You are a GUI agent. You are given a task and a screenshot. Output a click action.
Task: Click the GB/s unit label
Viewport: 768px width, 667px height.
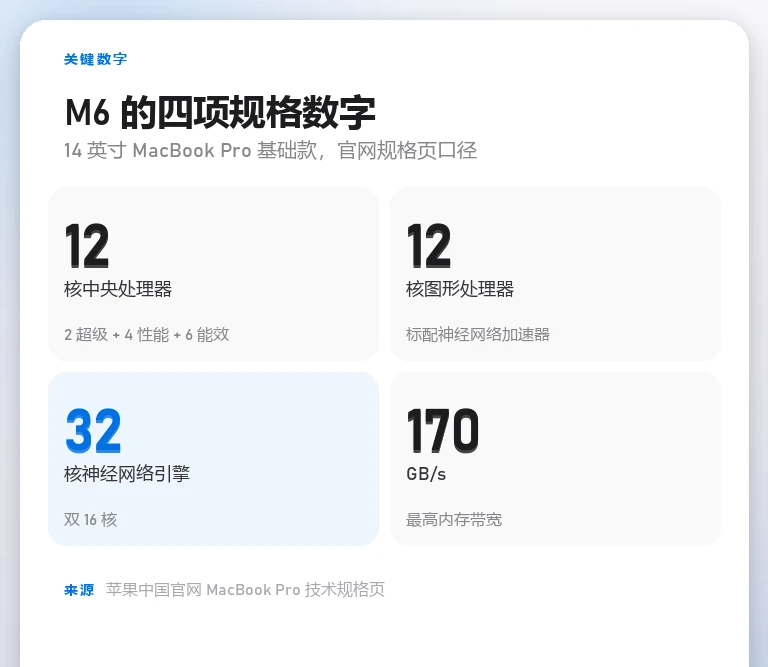[426, 474]
